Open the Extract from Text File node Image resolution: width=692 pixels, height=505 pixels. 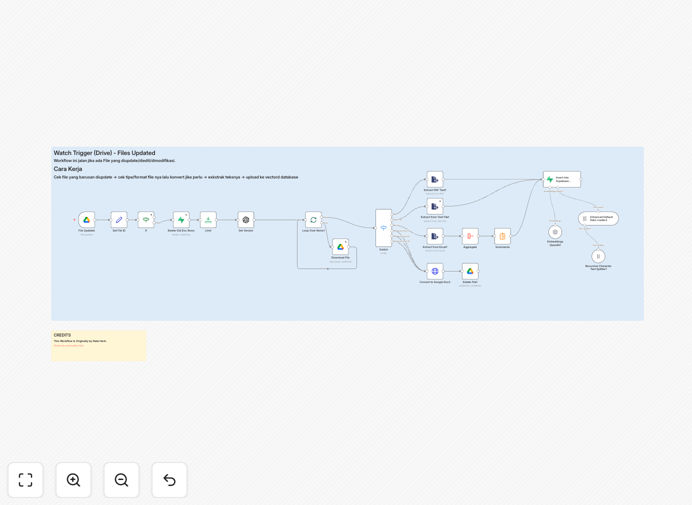click(x=435, y=207)
